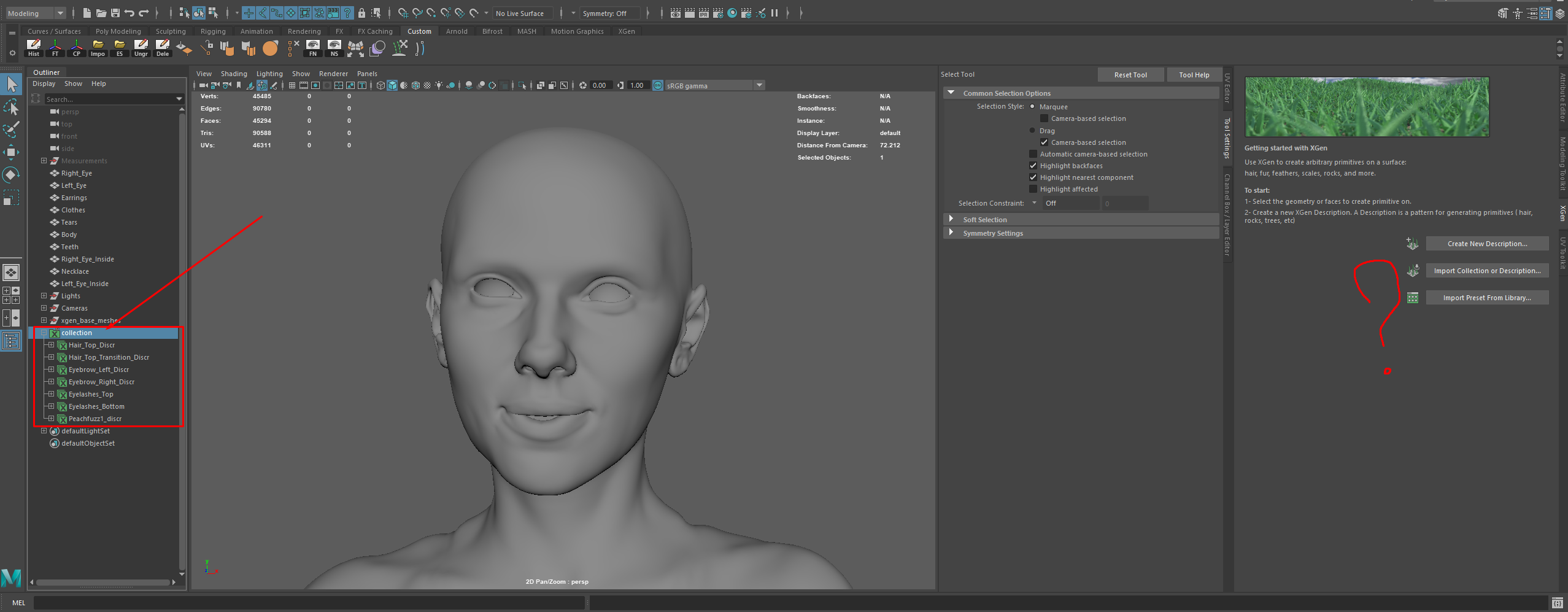Viewport: 1568px width, 612px height.
Task: Open the Modeling menu set dropdown
Action: tap(36, 13)
